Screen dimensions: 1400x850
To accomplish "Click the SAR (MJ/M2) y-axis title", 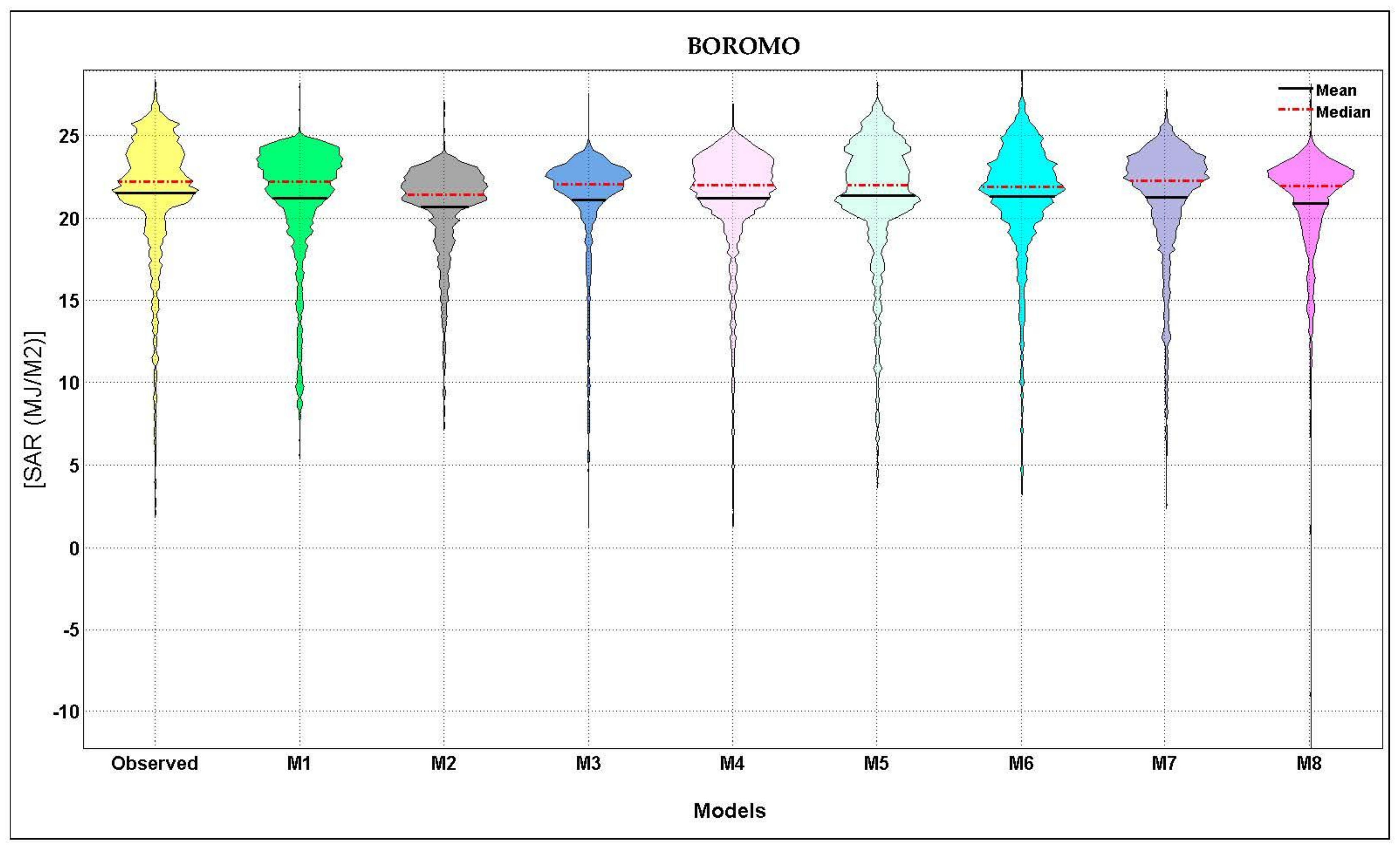I will [x=35, y=408].
